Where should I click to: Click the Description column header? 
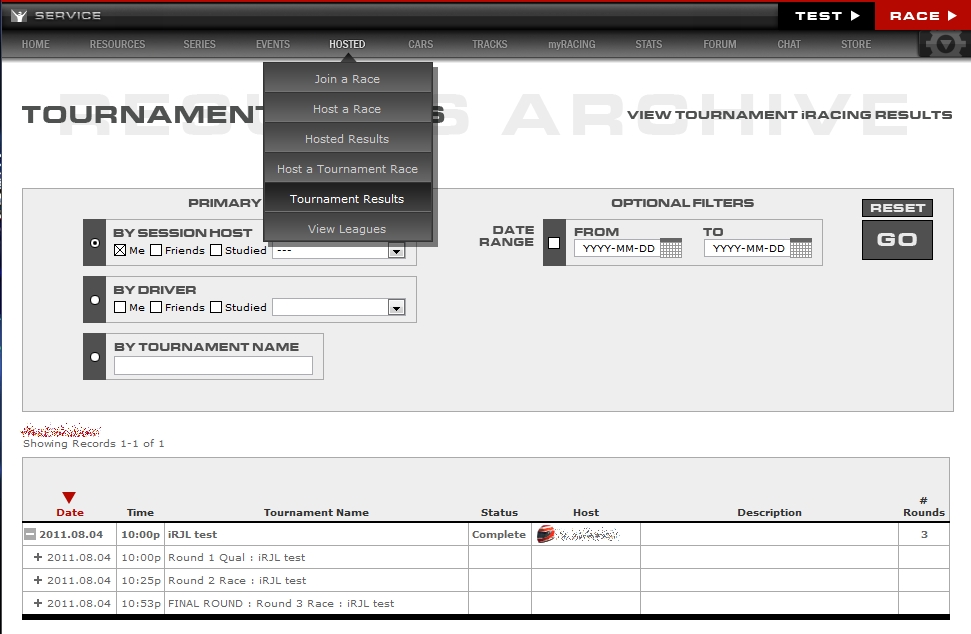point(769,512)
